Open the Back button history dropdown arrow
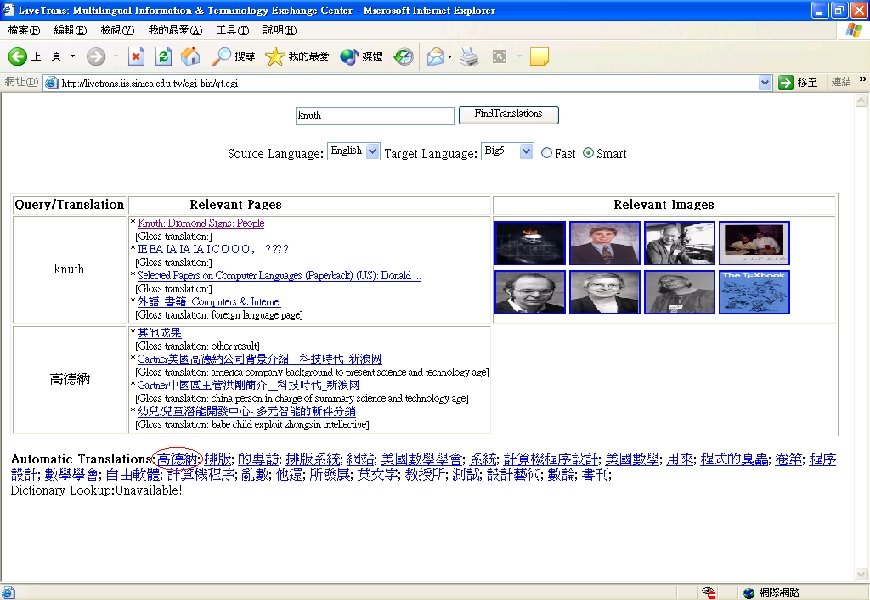 pos(73,56)
